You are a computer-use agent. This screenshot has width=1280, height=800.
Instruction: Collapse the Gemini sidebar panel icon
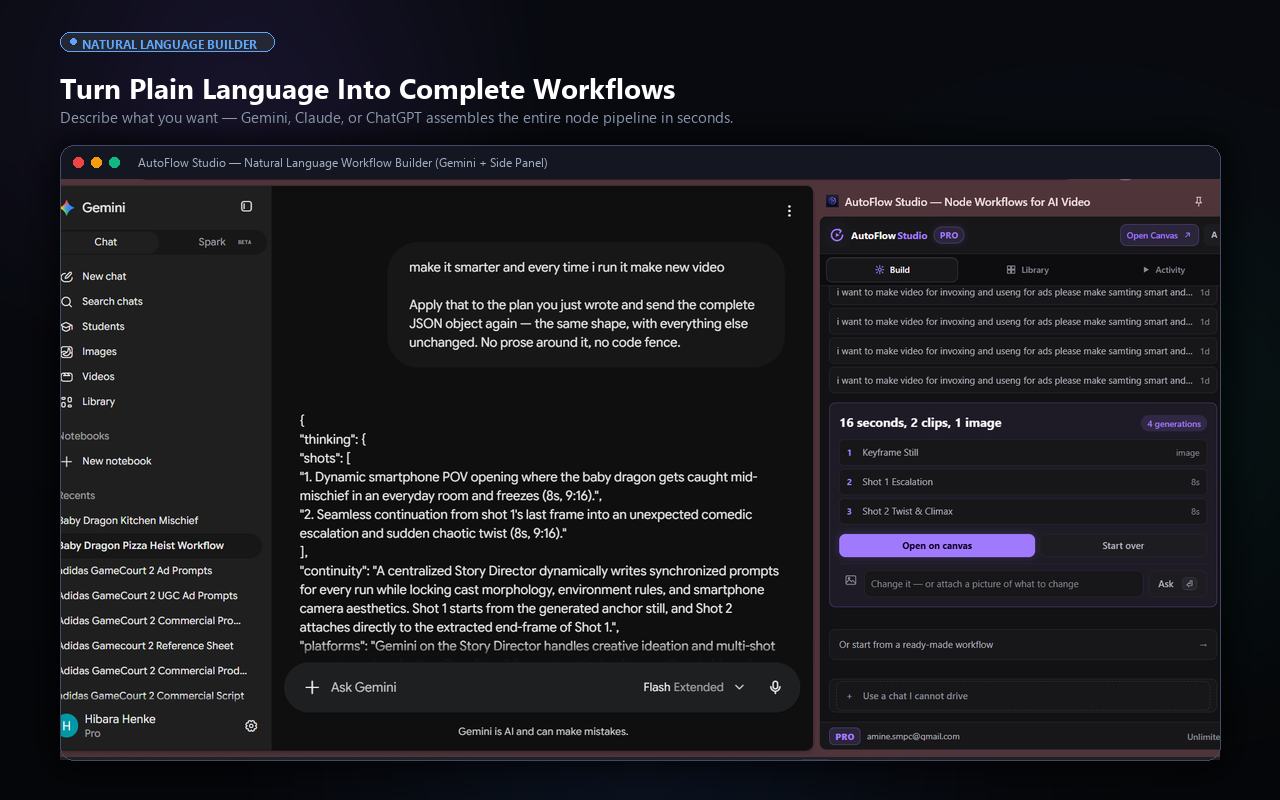247,207
